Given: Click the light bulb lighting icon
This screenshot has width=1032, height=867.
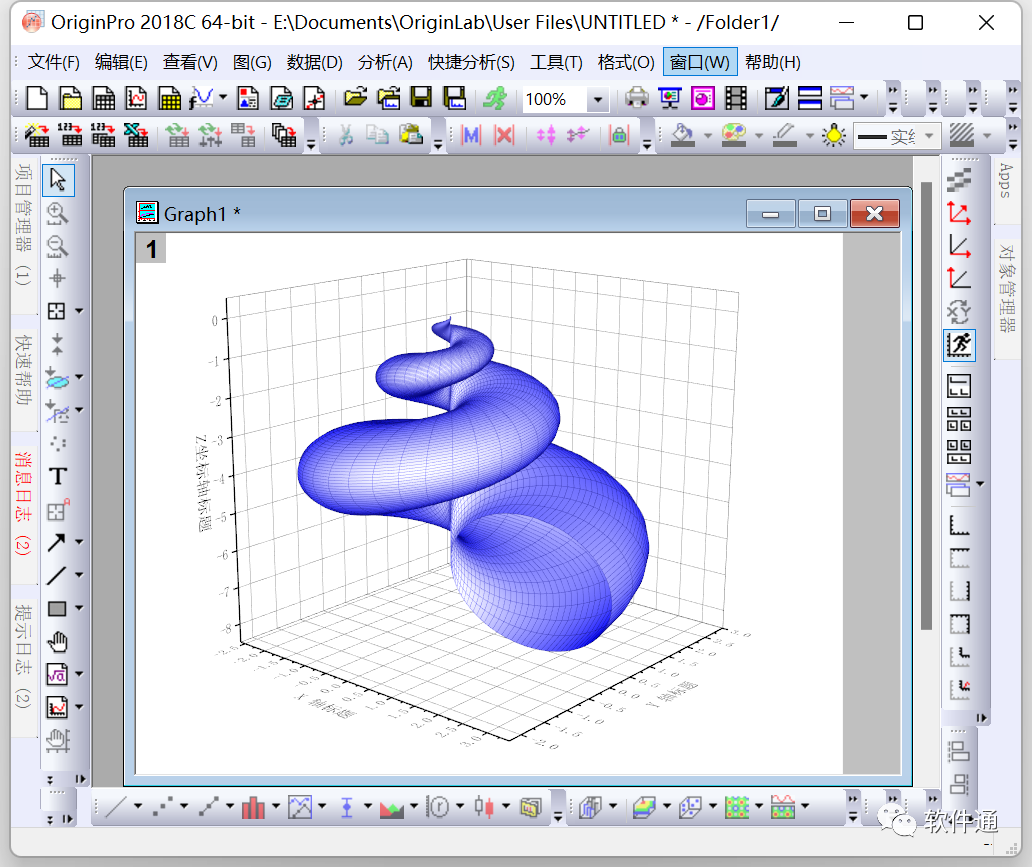Looking at the screenshot, I should click(x=835, y=136).
